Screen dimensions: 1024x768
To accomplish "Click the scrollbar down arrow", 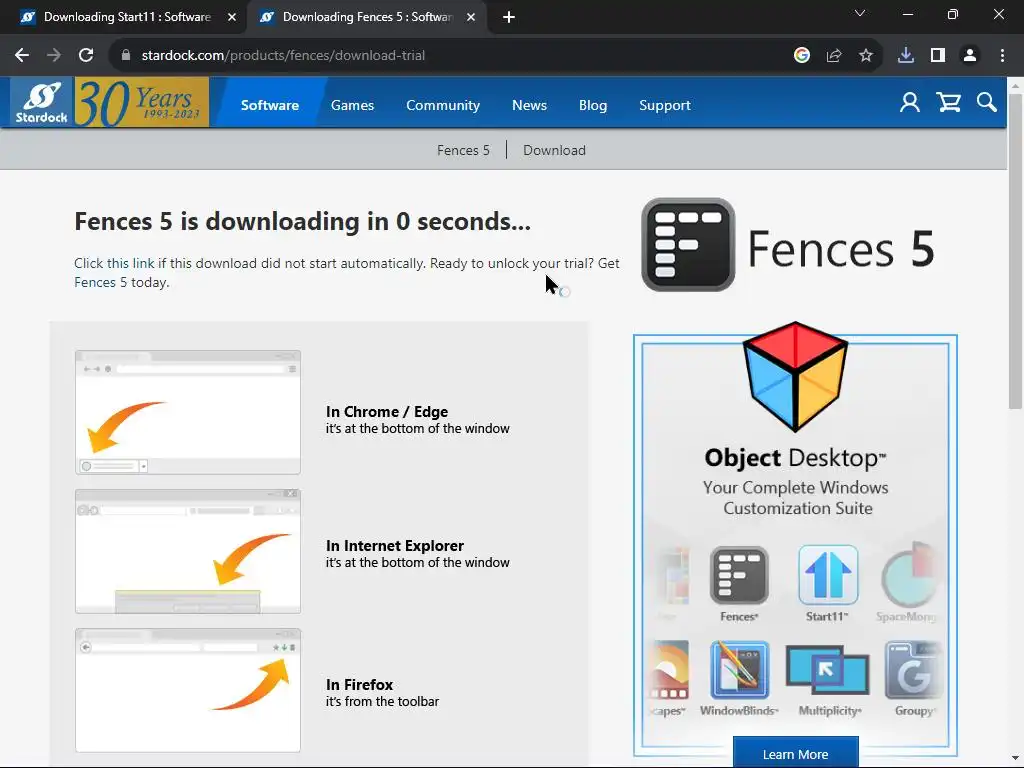I will point(1015,759).
